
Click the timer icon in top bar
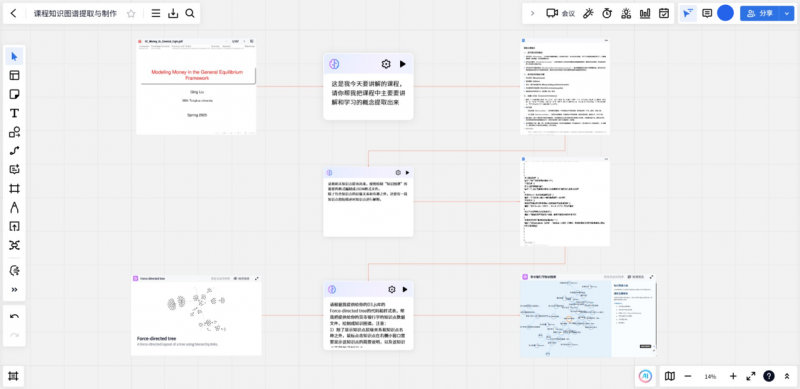click(607, 13)
